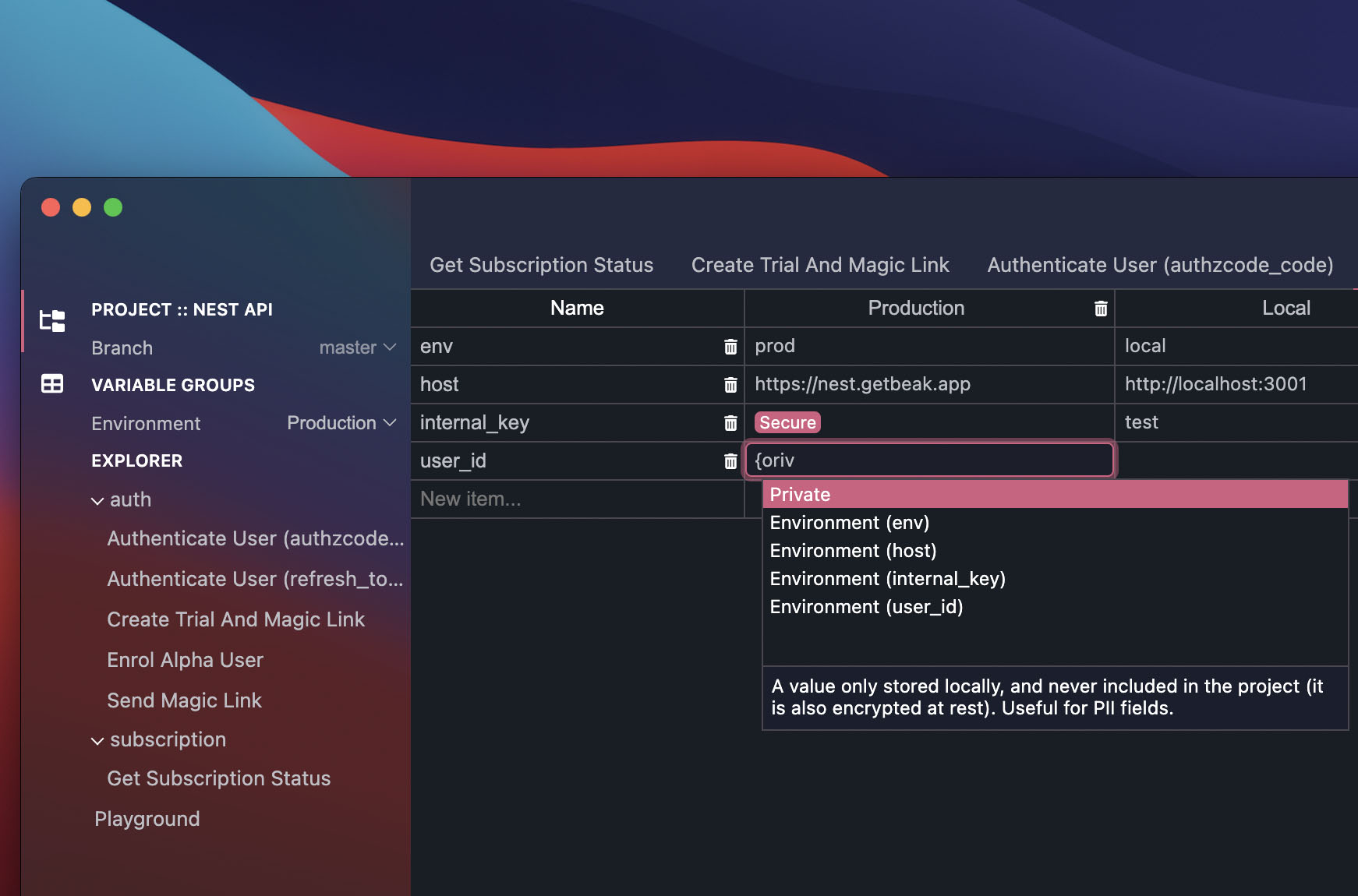The width and height of the screenshot is (1358, 896).
Task: Select Send Magic Link request
Action: pos(184,700)
